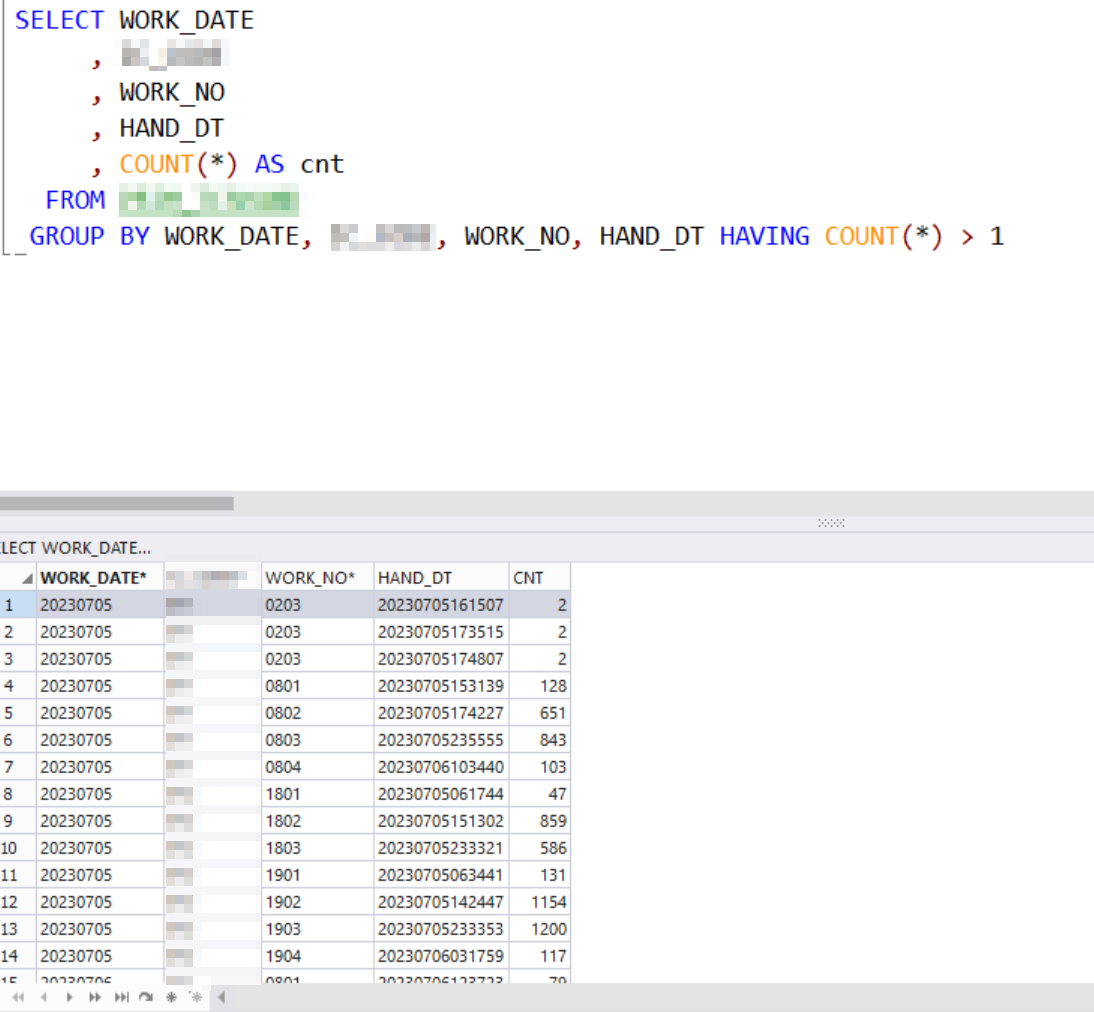Click the FROM keyword in the editor
The image size is (1094, 1012).
coord(75,200)
